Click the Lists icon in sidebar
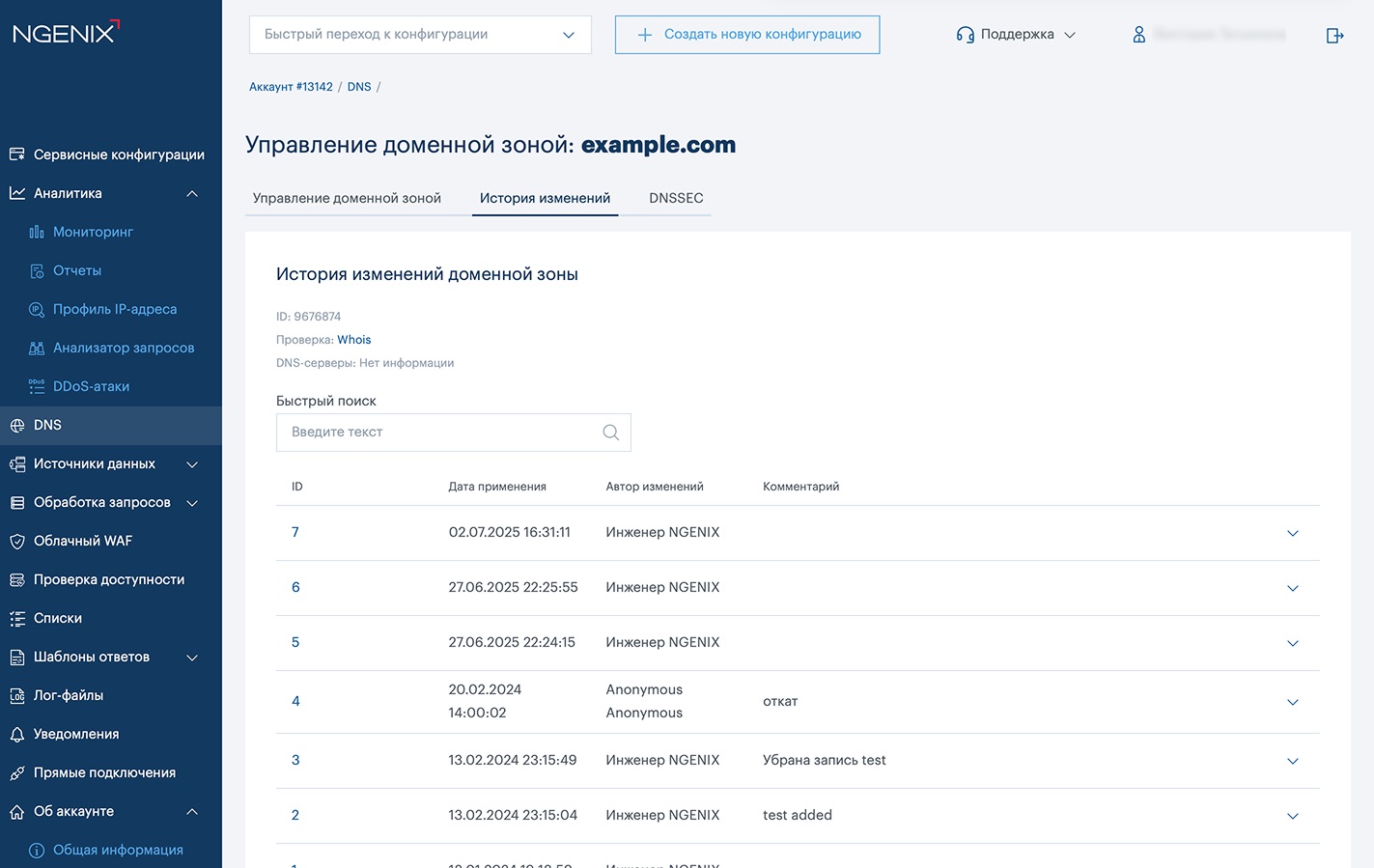The image size is (1374, 868). coord(17,618)
